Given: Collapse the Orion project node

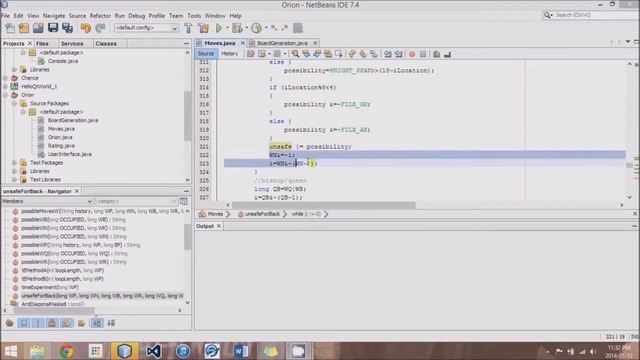Looking at the screenshot, I should coord(5,95).
